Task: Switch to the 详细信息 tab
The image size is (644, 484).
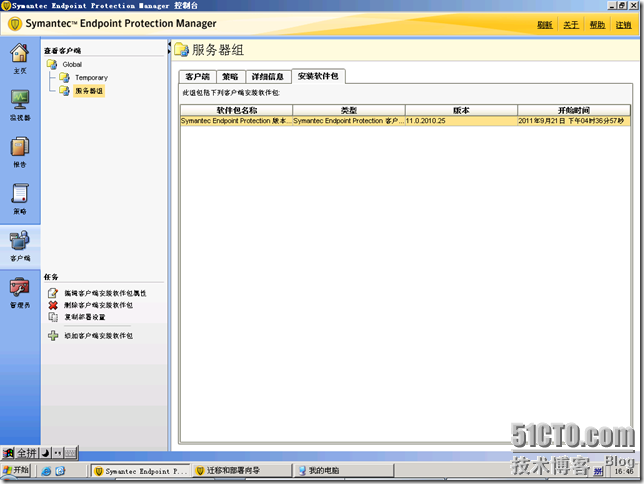Action: point(268,76)
